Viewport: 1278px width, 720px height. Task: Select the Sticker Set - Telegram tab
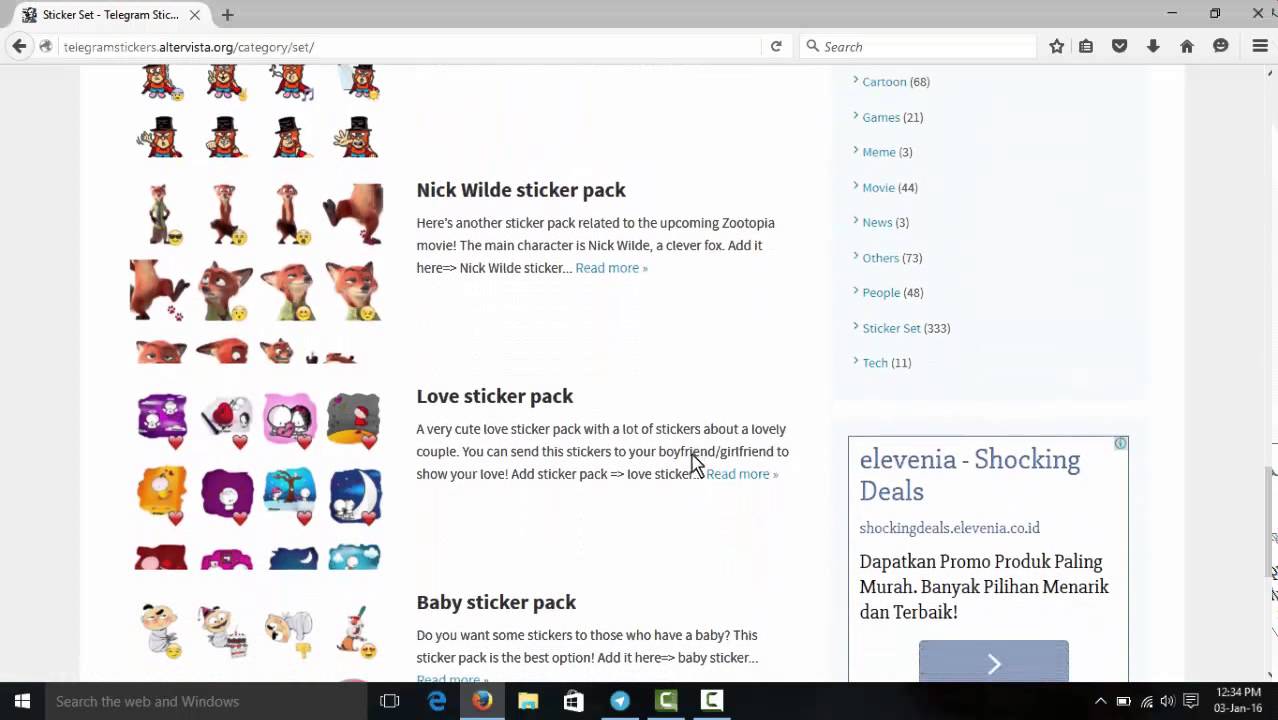coord(110,15)
